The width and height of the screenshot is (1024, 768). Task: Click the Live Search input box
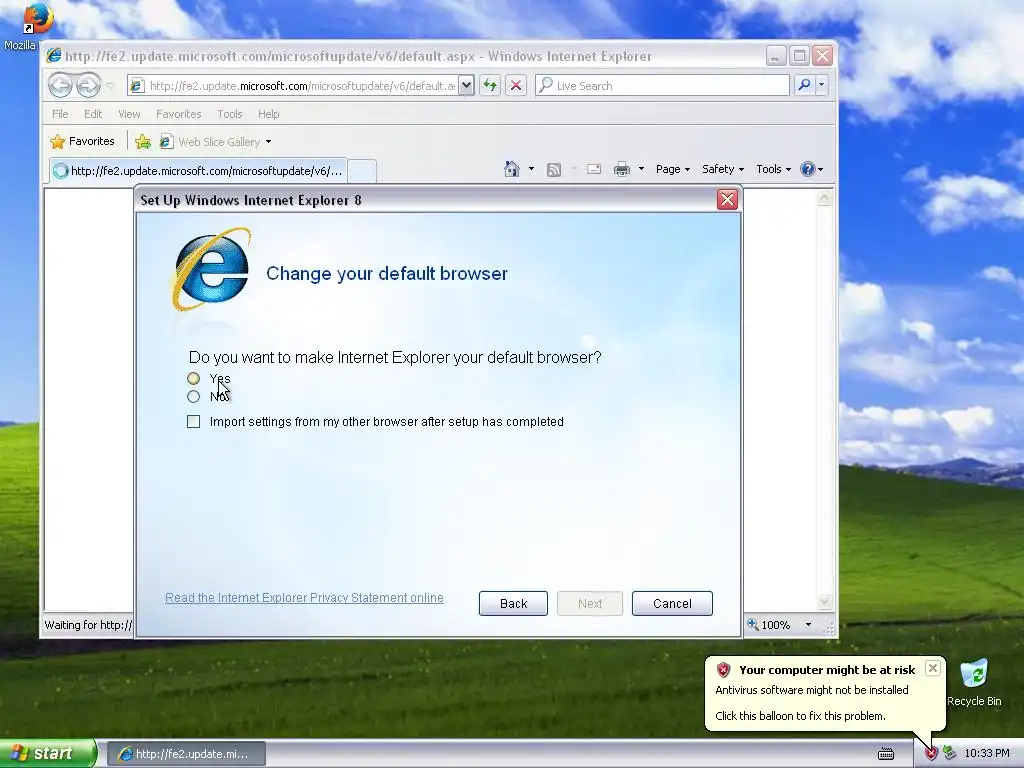click(x=662, y=86)
